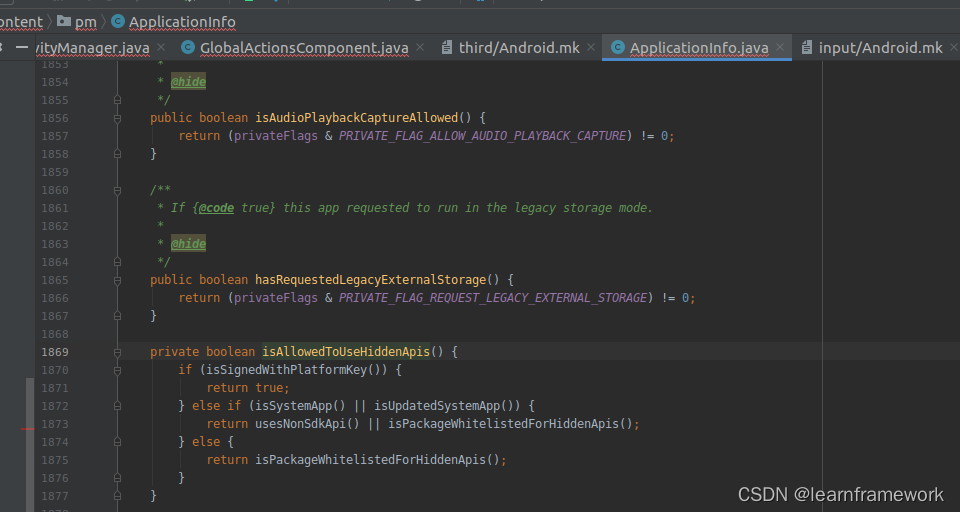960x512 pixels.
Task: Click the pm folder breadcrumb
Action: 86,22
